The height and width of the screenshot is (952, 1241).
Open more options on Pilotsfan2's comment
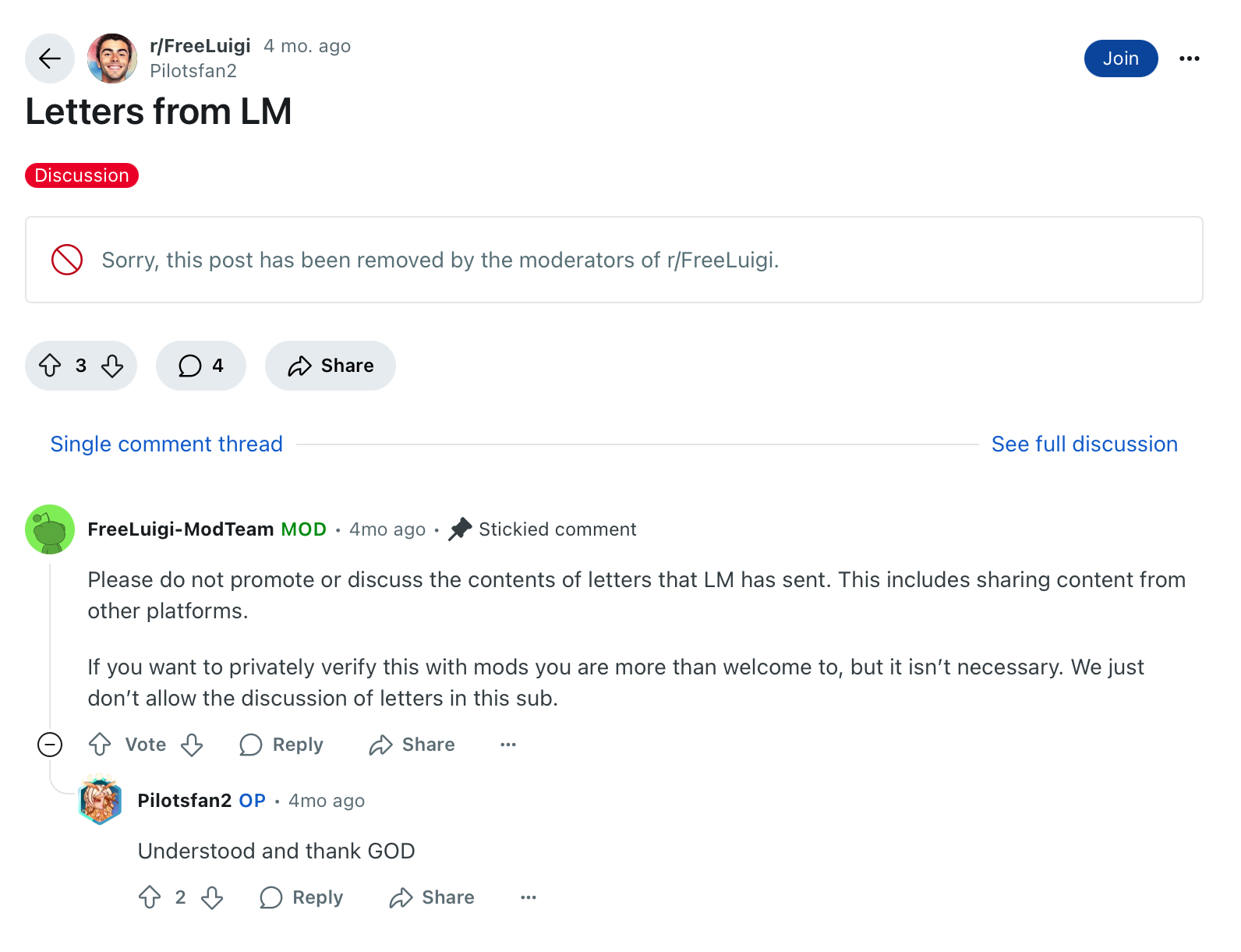coord(529,897)
